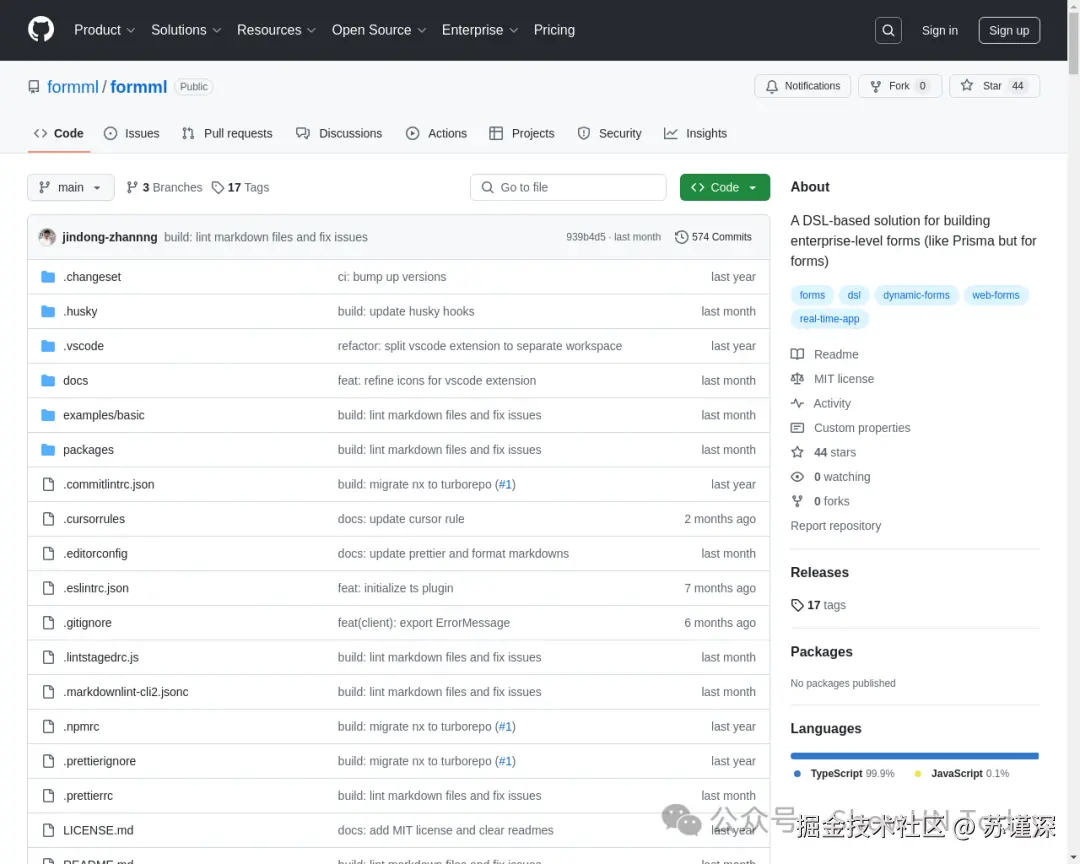This screenshot has height=864, width=1080.
Task: Switch to the Security tab
Action: click(610, 134)
